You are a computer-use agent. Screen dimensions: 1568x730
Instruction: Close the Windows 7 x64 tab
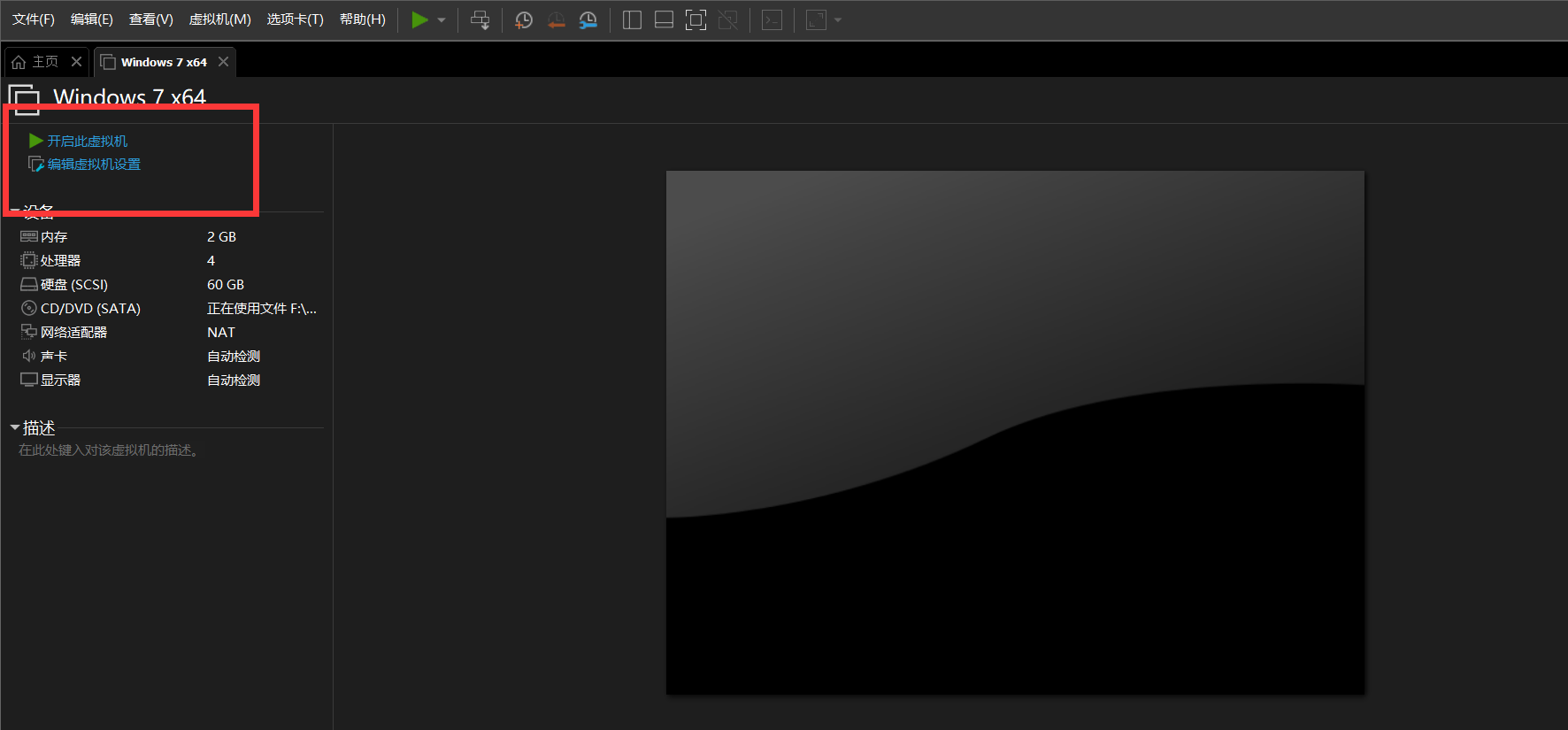coord(224,62)
